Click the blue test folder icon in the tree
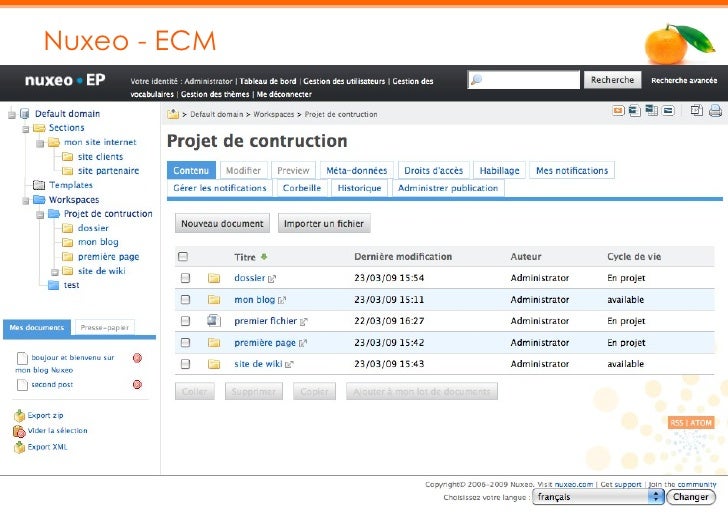This screenshot has height=514, width=728. (x=53, y=285)
